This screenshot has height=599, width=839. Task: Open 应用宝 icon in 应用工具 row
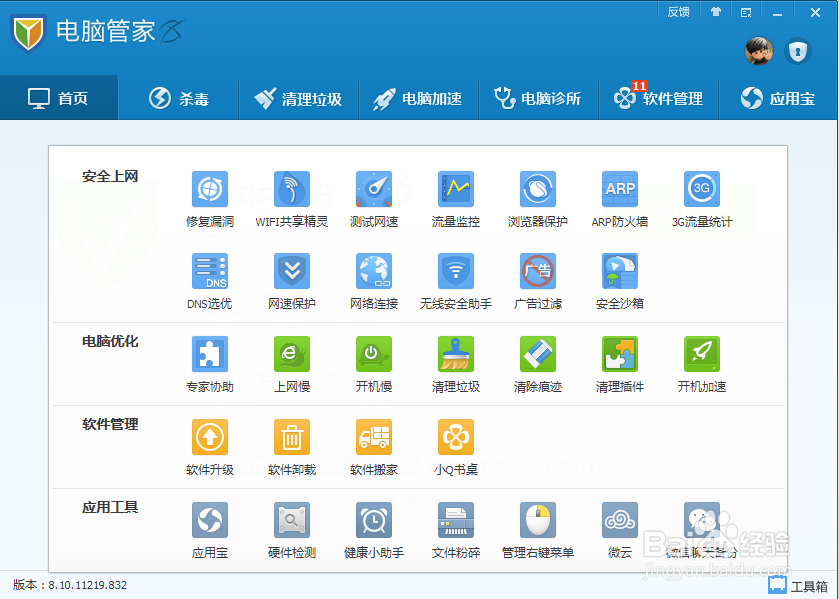[210, 520]
